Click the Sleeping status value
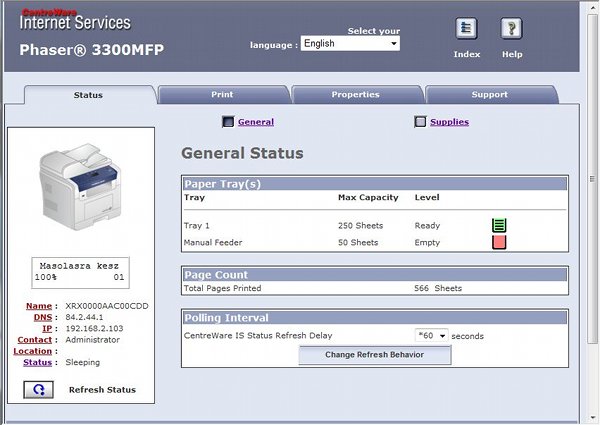The height and width of the screenshot is (425, 600). 83,362
